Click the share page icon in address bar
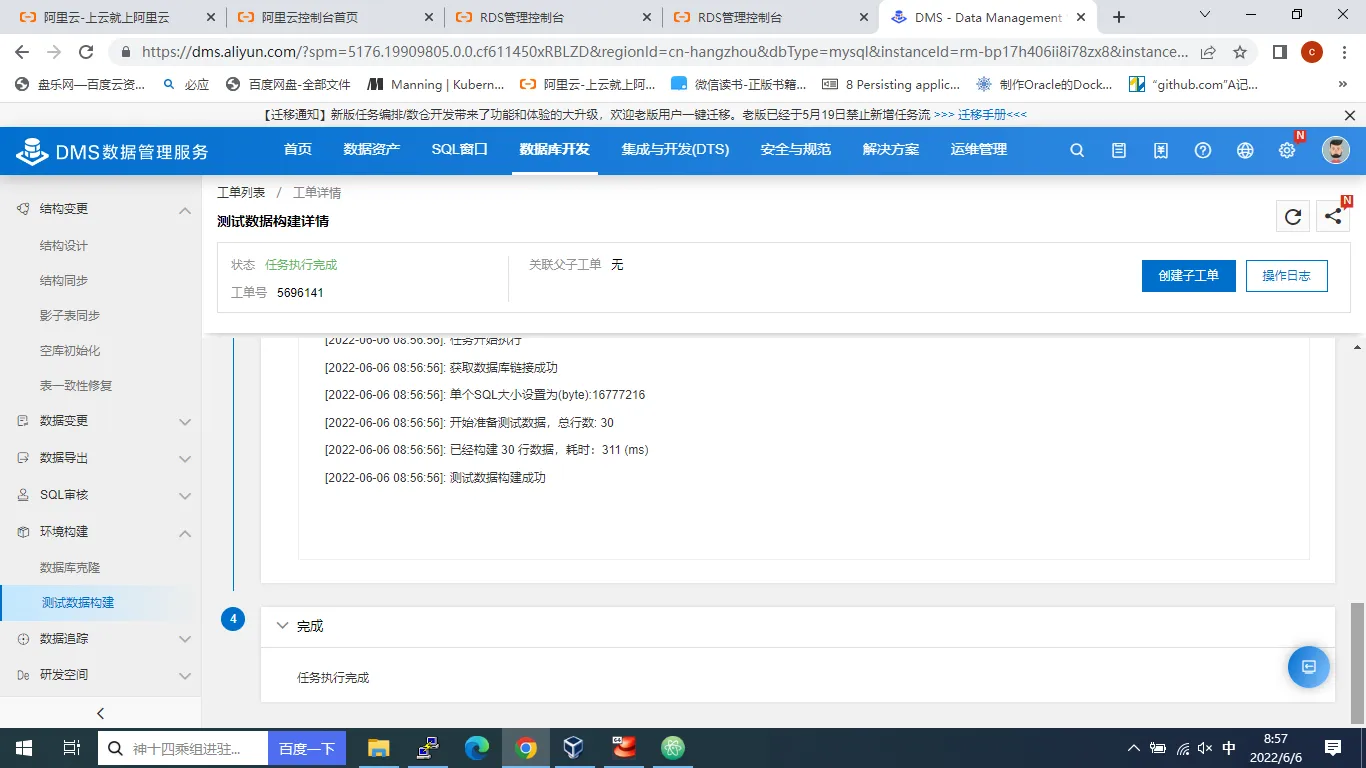The image size is (1366, 768). [1208, 52]
